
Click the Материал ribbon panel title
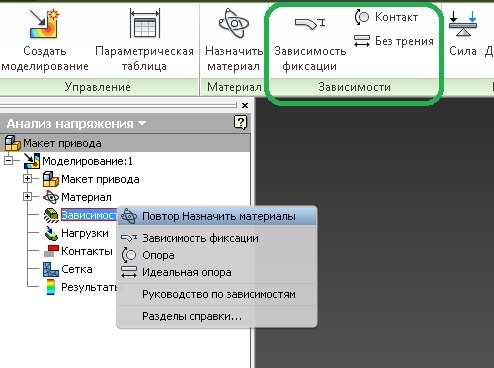coord(234,87)
